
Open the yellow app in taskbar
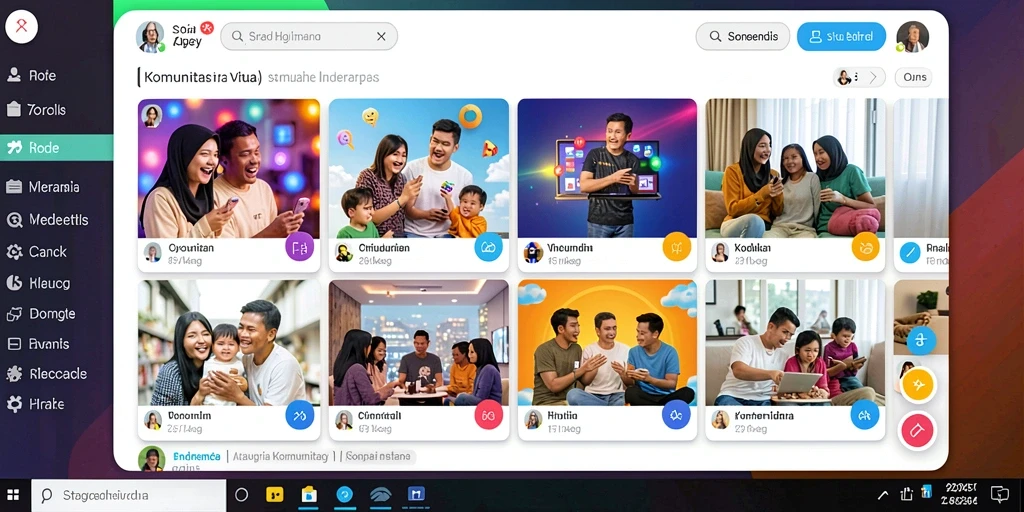pos(275,495)
